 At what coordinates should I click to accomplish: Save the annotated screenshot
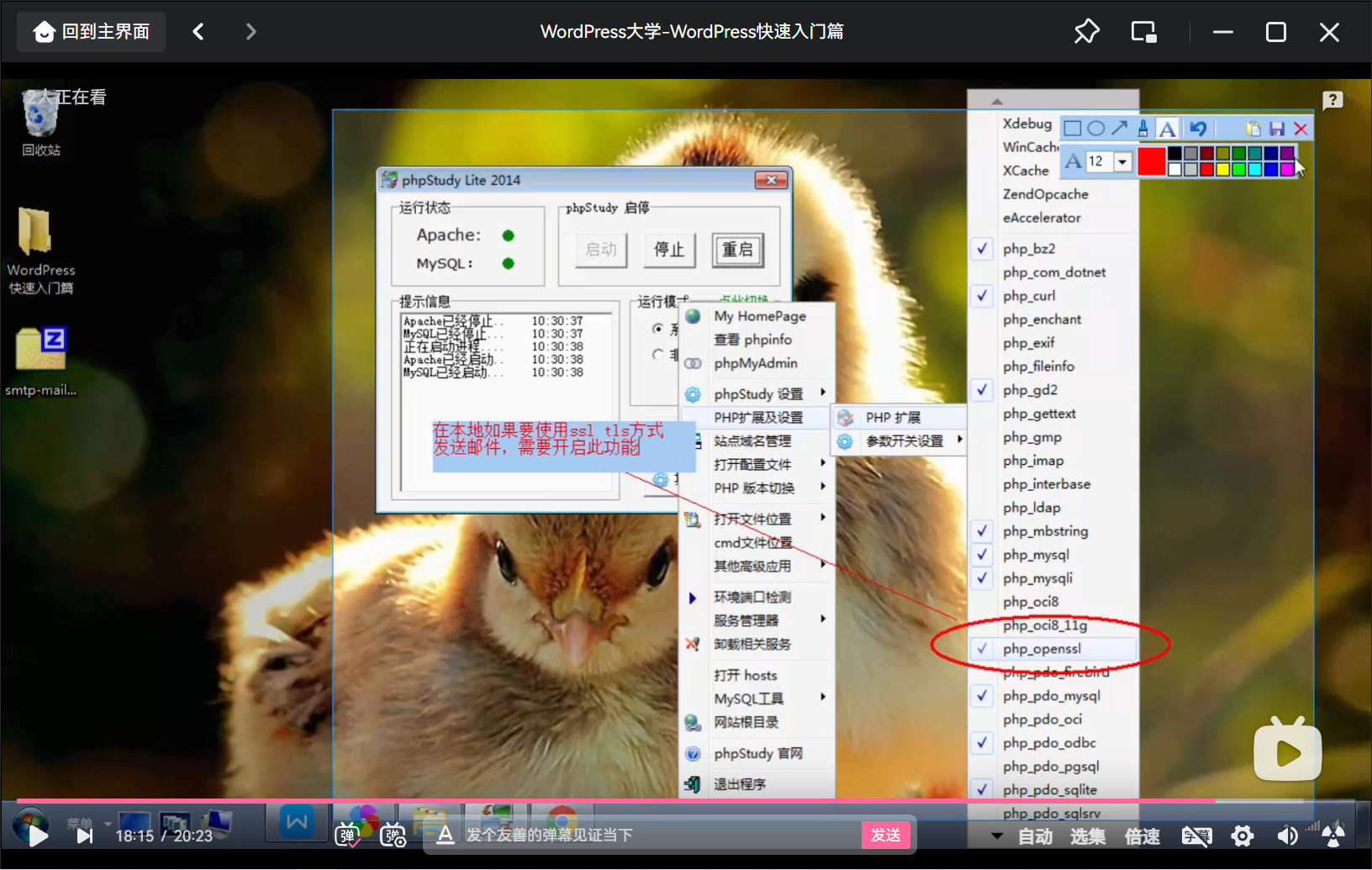click(1277, 129)
